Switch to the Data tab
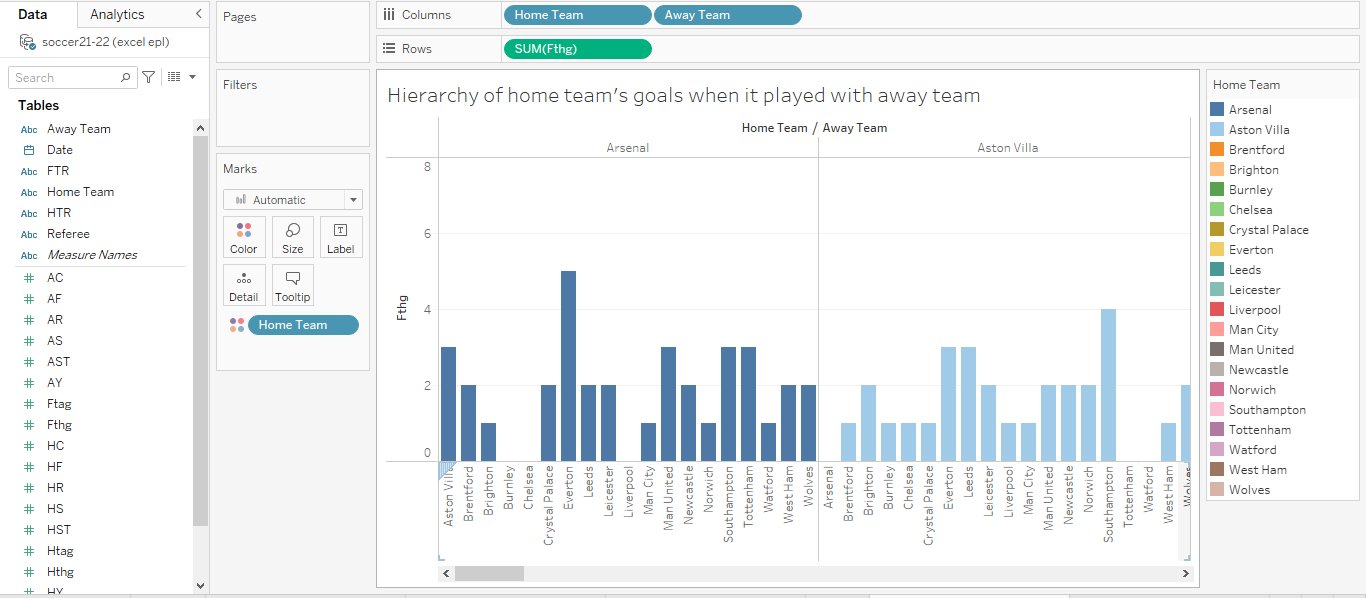Viewport: 1366px width, 598px height. click(x=31, y=15)
